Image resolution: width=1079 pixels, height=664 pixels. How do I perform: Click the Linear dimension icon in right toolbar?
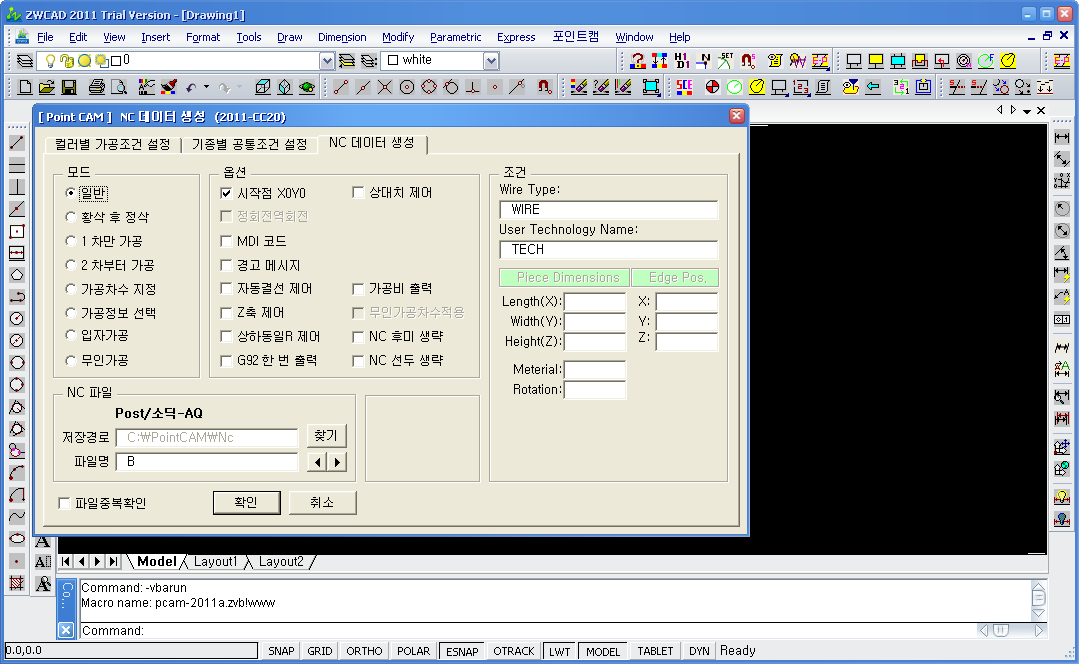click(x=1062, y=138)
